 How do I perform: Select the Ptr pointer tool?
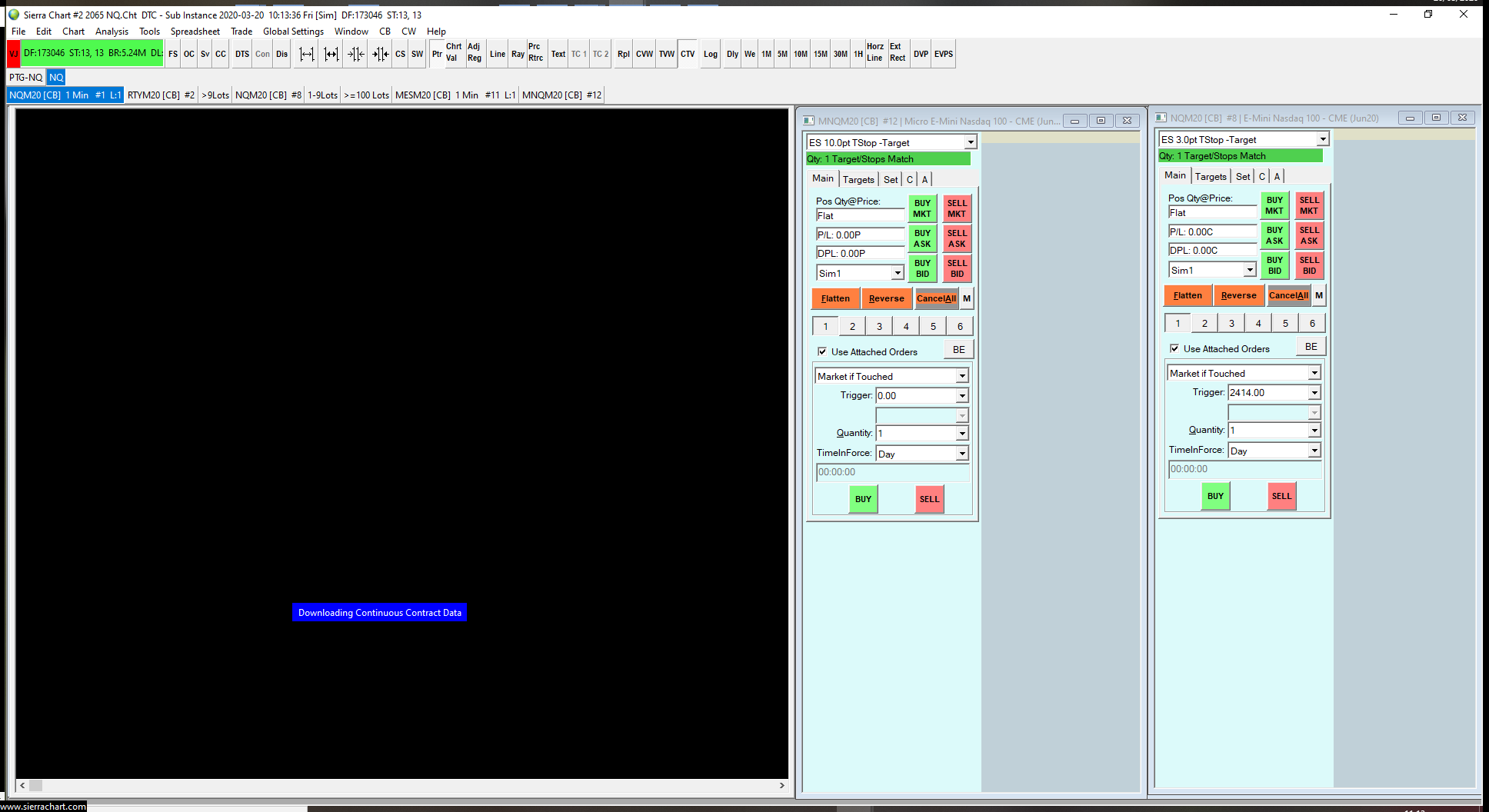pyautogui.click(x=437, y=54)
